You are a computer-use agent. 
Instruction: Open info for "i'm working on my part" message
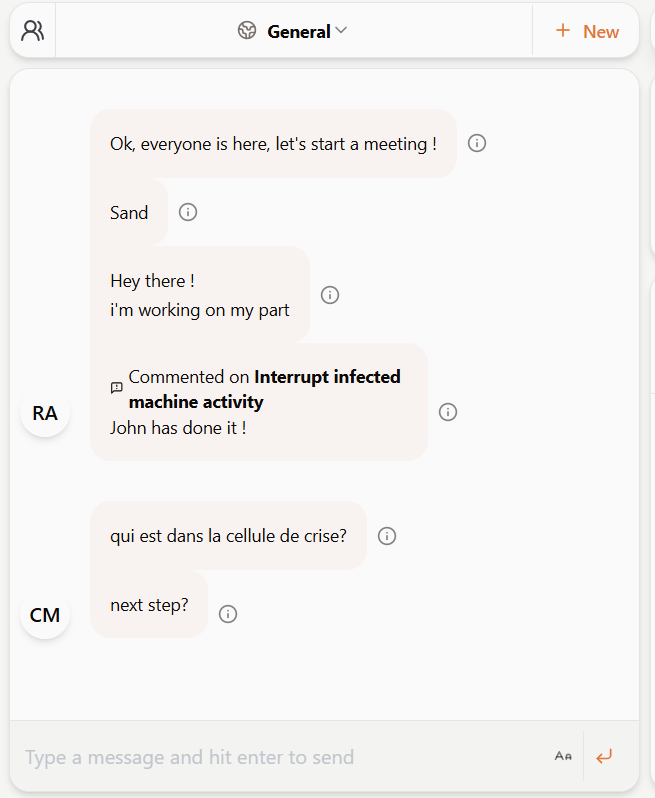(330, 295)
